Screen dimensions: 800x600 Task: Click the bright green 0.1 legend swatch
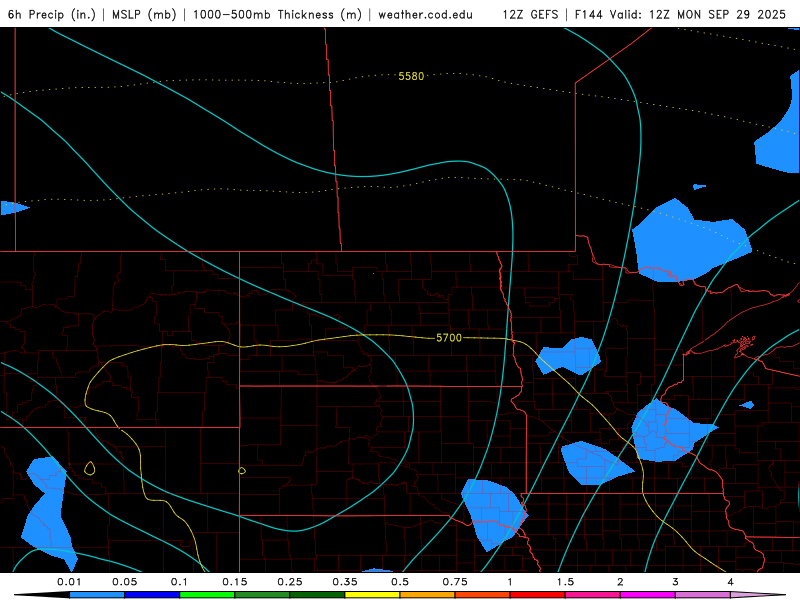pos(207,595)
